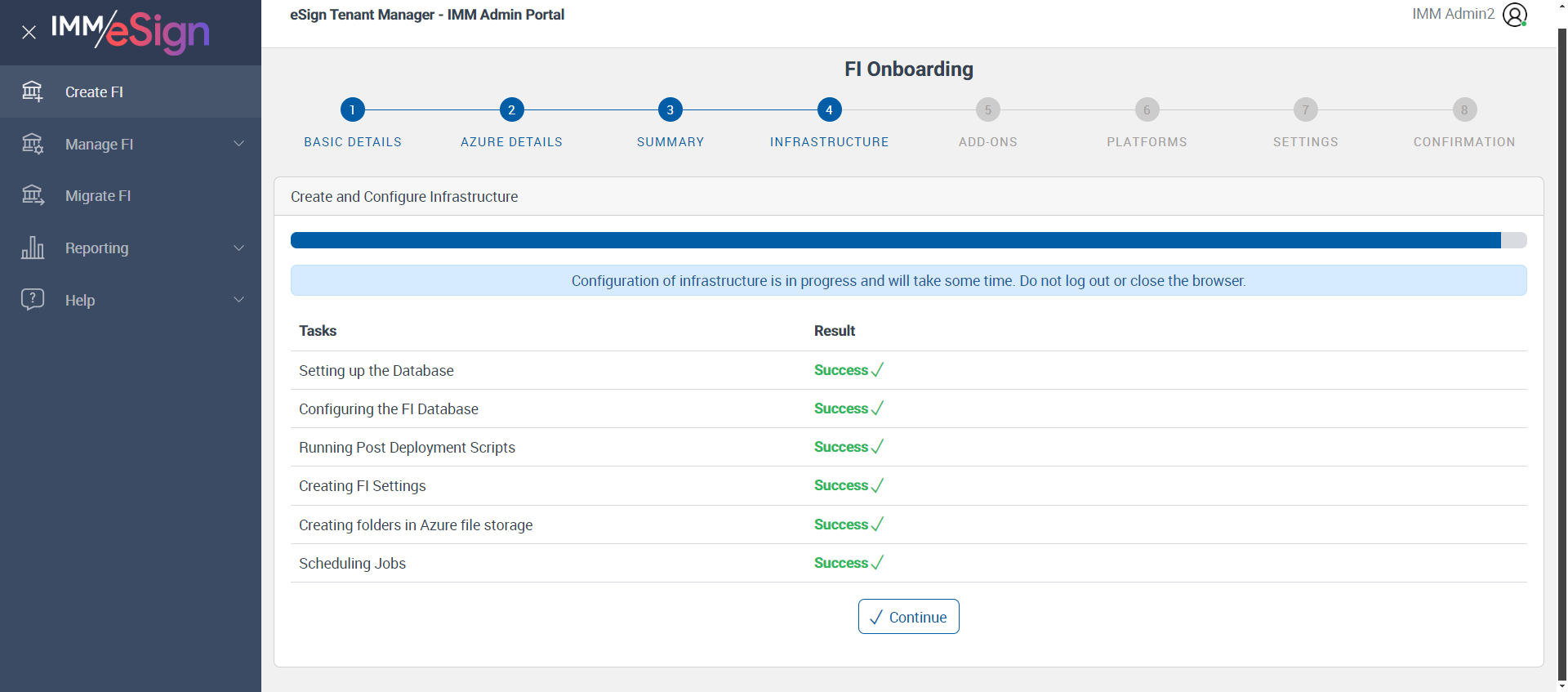The height and width of the screenshot is (692, 1568).
Task: Expand the Reporting chevron
Action: 239,248
